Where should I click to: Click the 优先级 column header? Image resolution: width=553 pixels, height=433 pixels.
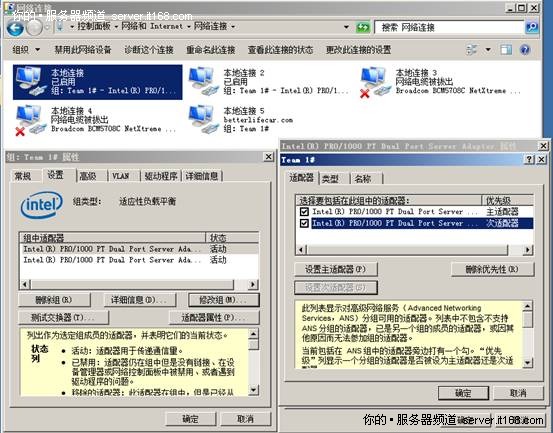[x=507, y=201]
